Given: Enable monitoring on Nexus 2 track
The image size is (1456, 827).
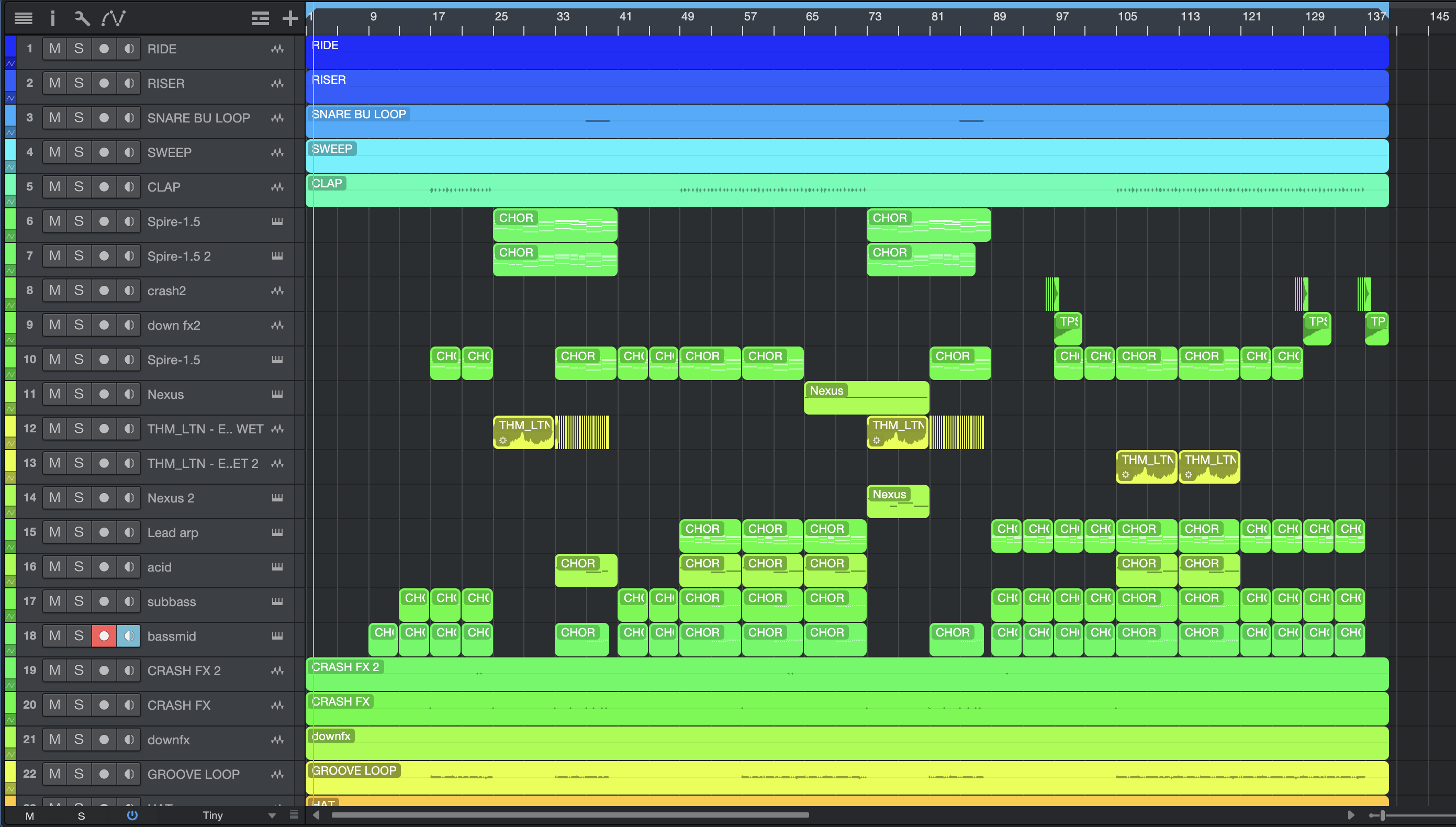Looking at the screenshot, I should point(129,498).
